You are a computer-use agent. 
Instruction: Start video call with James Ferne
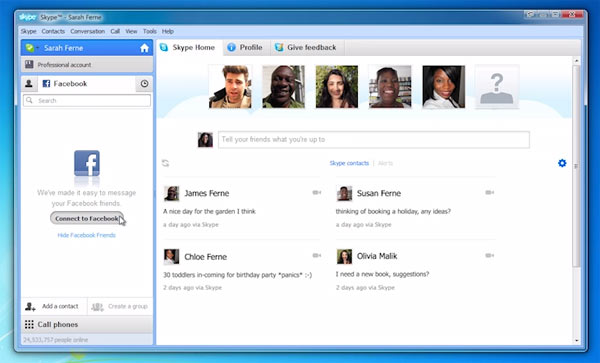[x=316, y=192]
